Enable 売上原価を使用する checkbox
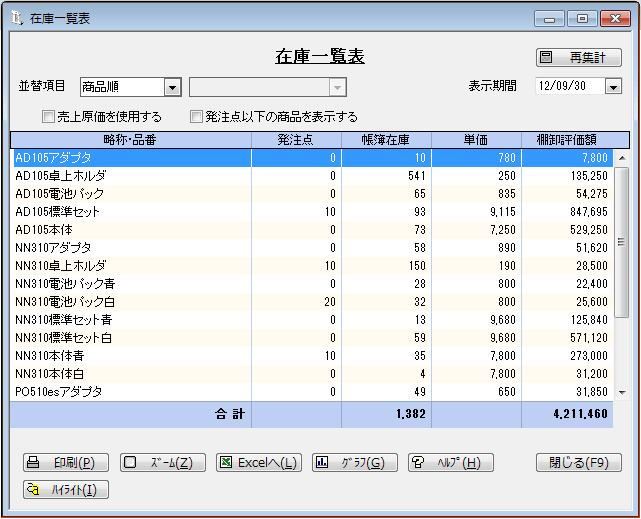The height and width of the screenshot is (519, 641). [x=48, y=117]
